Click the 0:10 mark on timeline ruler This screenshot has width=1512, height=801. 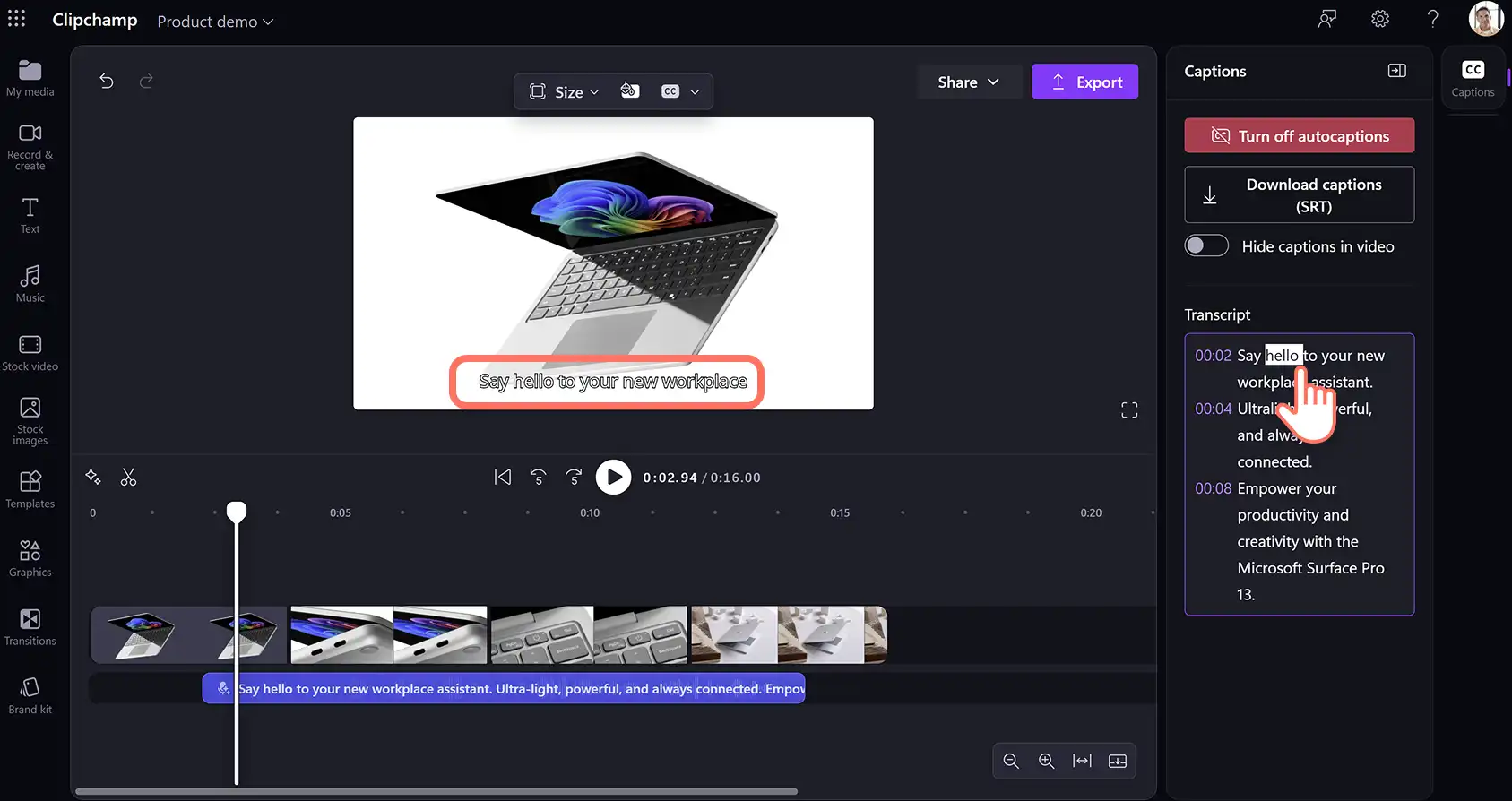590,512
